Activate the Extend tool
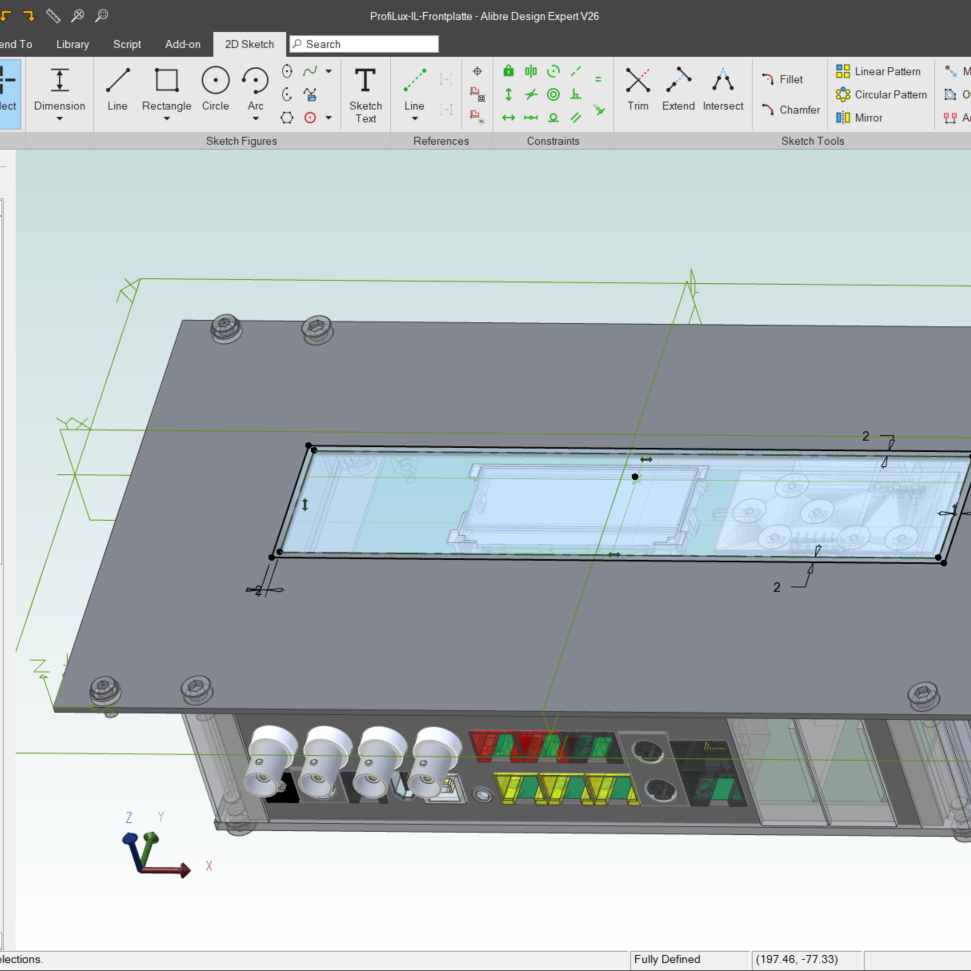 click(x=678, y=88)
